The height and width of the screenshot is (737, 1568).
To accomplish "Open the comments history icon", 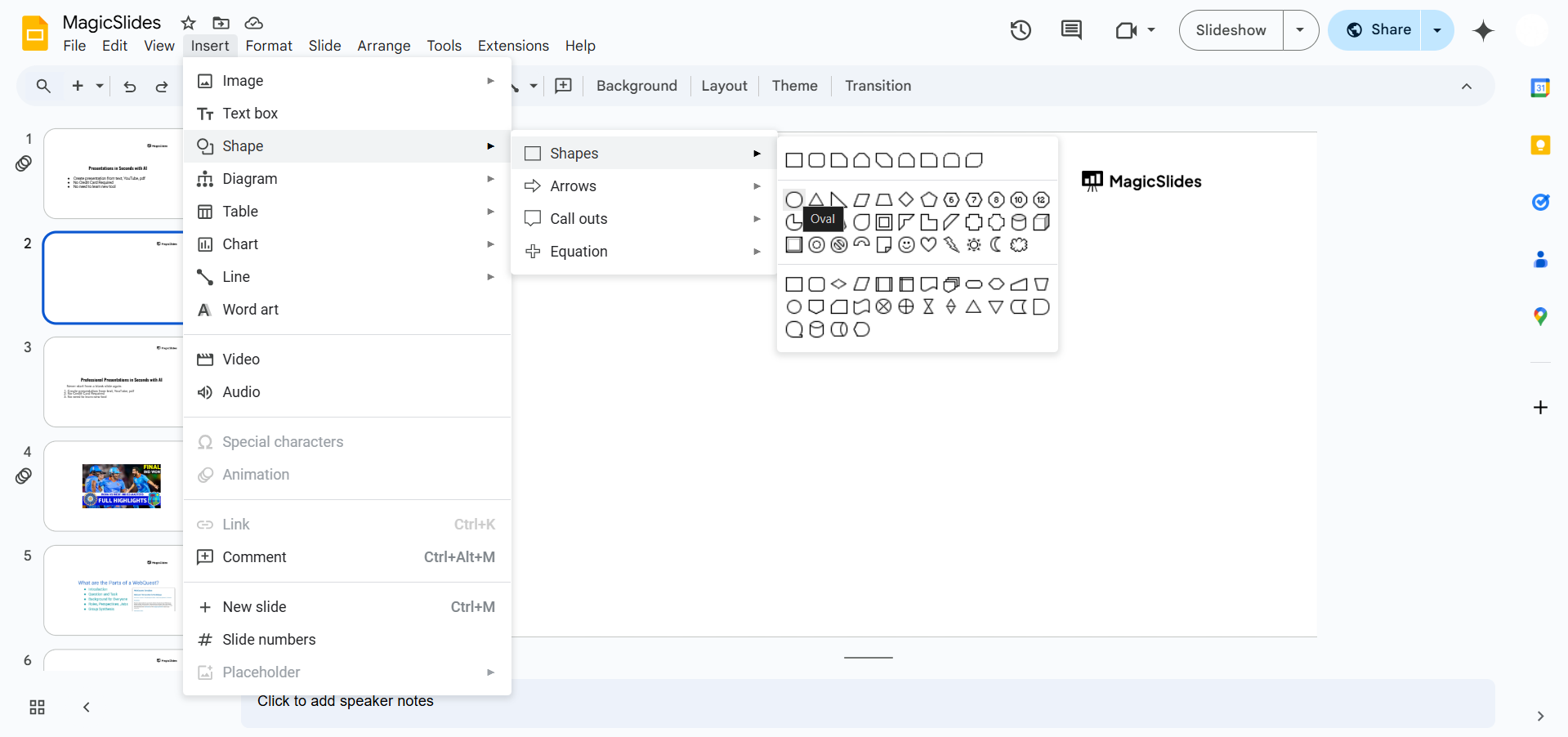I will [1071, 30].
